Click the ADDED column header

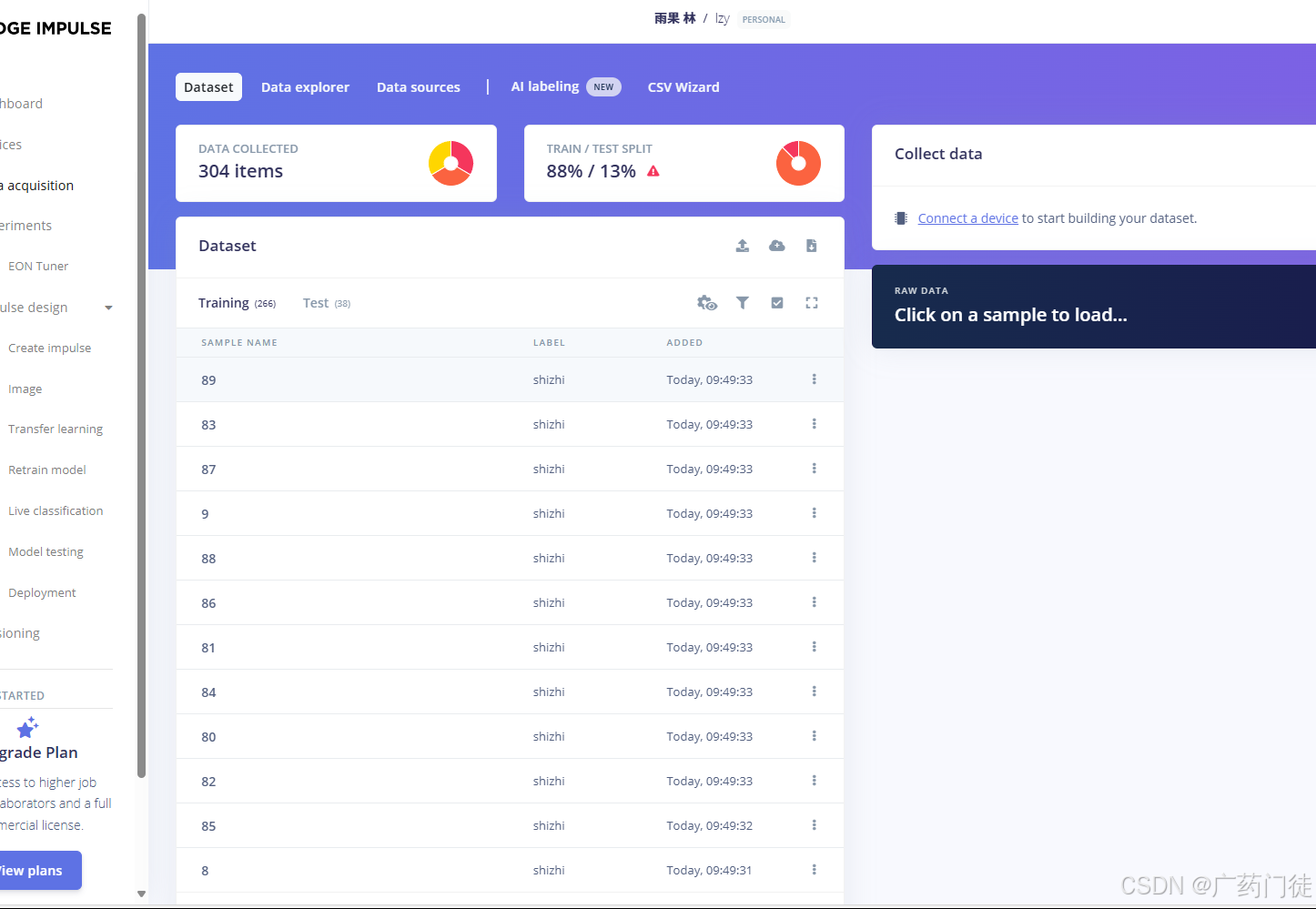(x=684, y=343)
